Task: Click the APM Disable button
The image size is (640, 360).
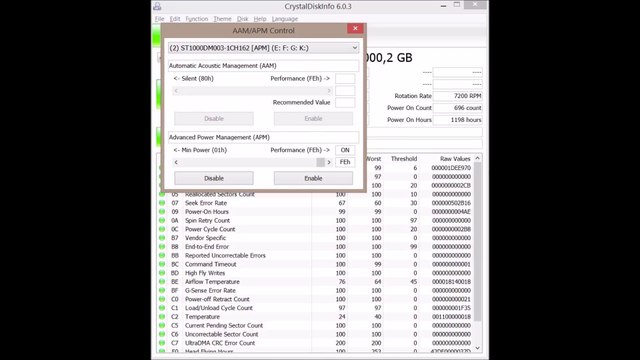Action: pos(214,178)
